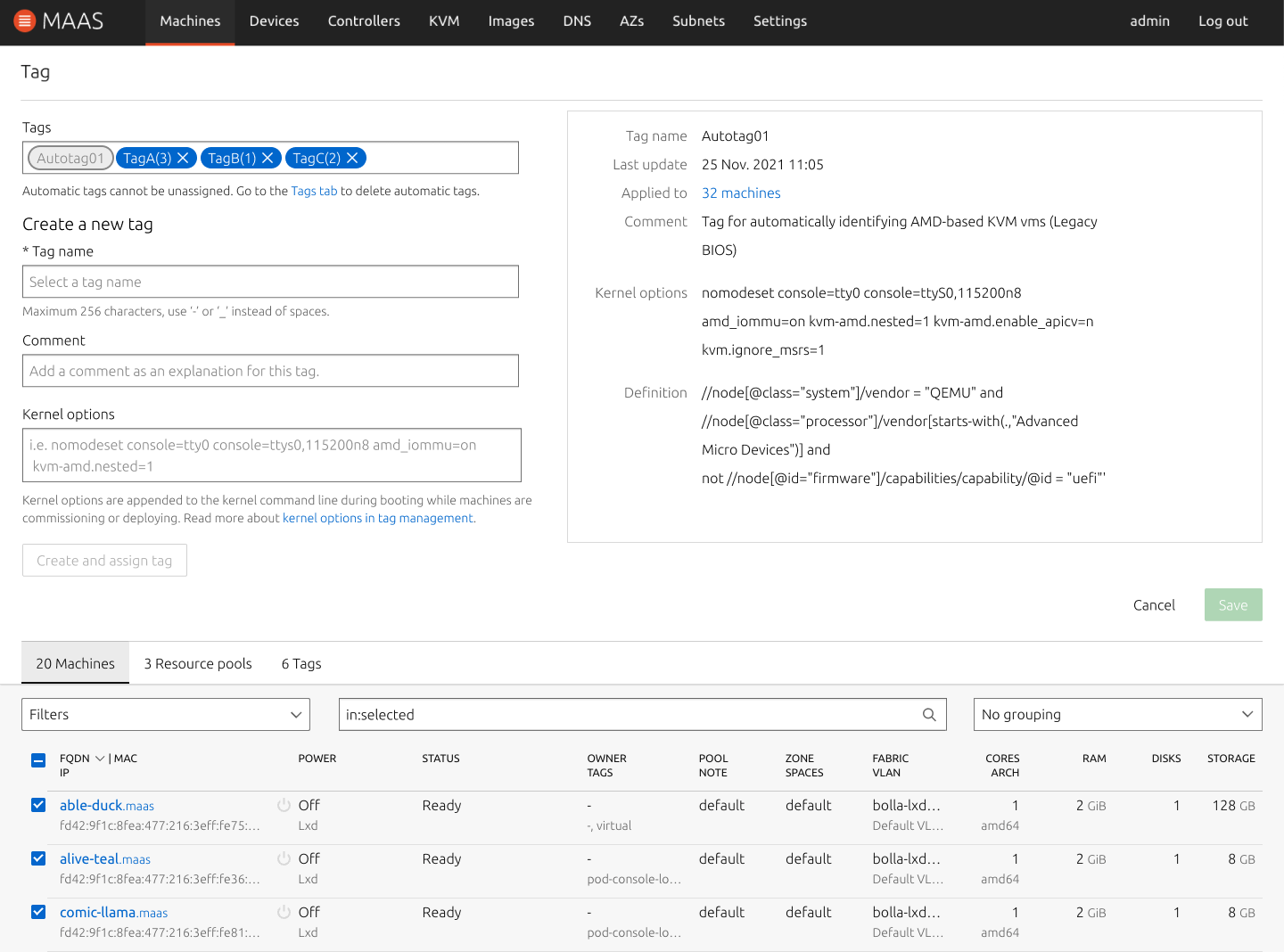The height and width of the screenshot is (952, 1284).
Task: Open the Subnets navigation item
Action: (698, 21)
